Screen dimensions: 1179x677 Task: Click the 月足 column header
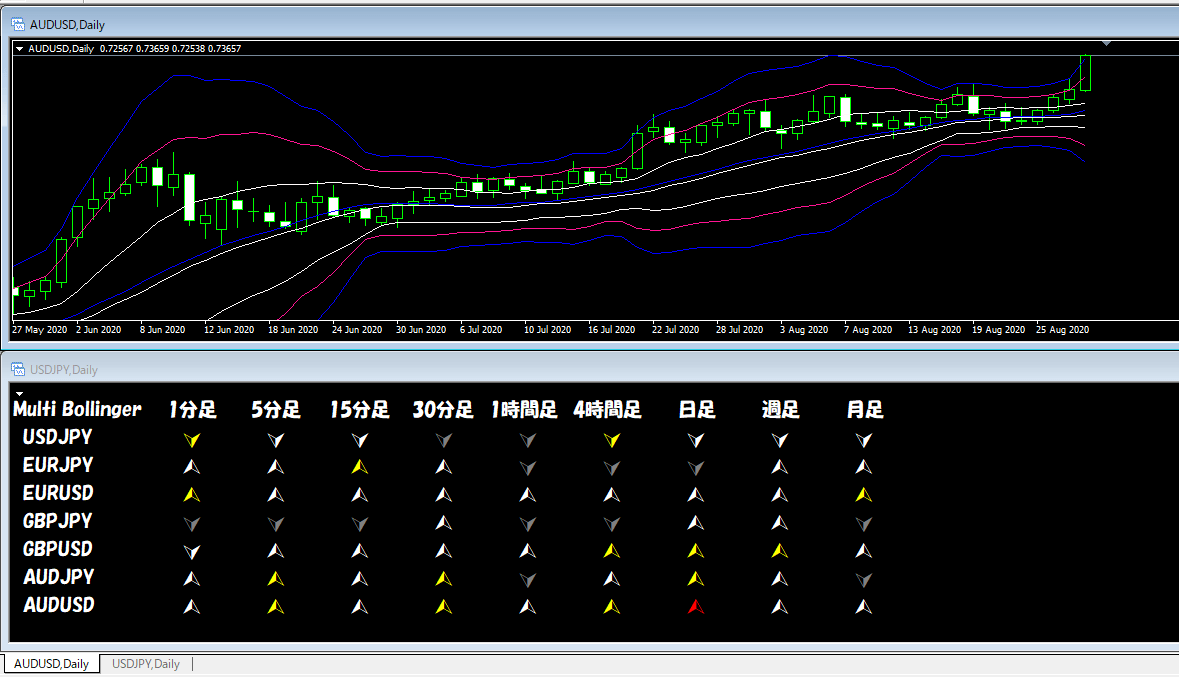[x=865, y=409]
